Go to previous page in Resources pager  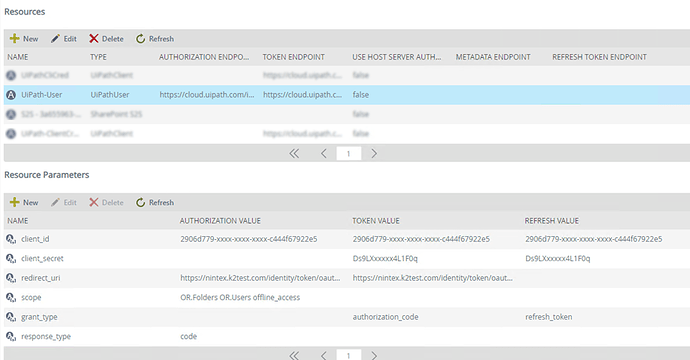323,153
